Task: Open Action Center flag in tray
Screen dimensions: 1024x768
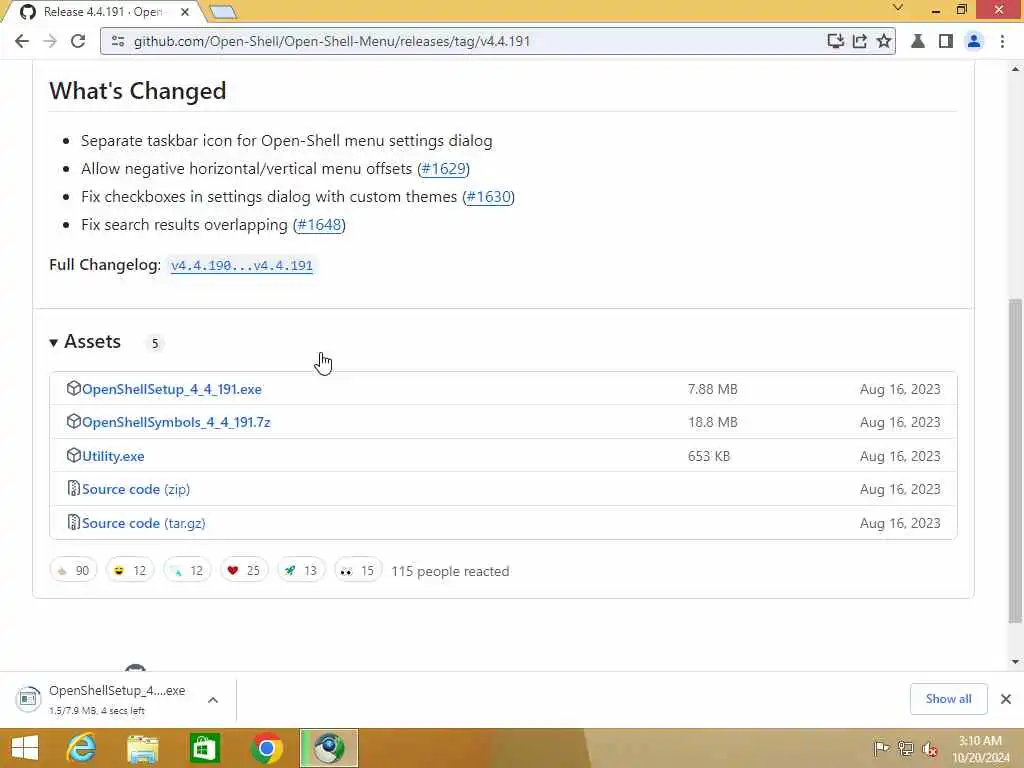Action: tap(881, 748)
